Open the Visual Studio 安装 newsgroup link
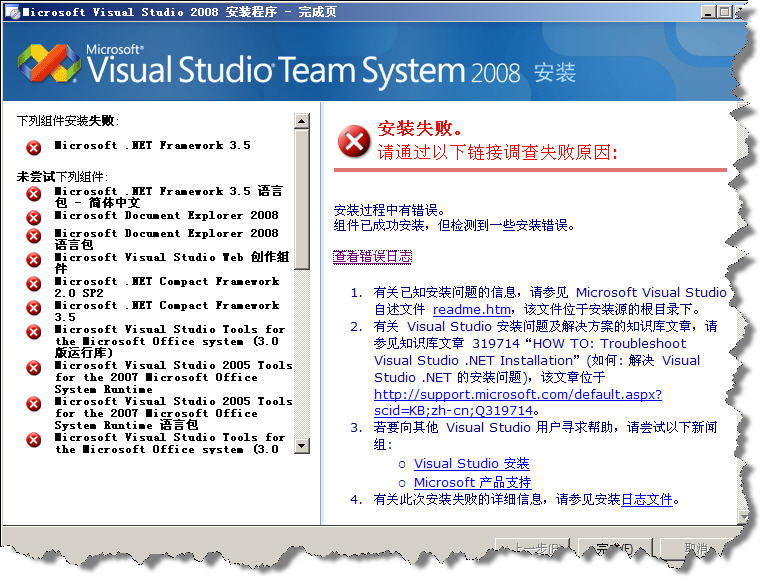762x578 pixels. (x=471, y=464)
